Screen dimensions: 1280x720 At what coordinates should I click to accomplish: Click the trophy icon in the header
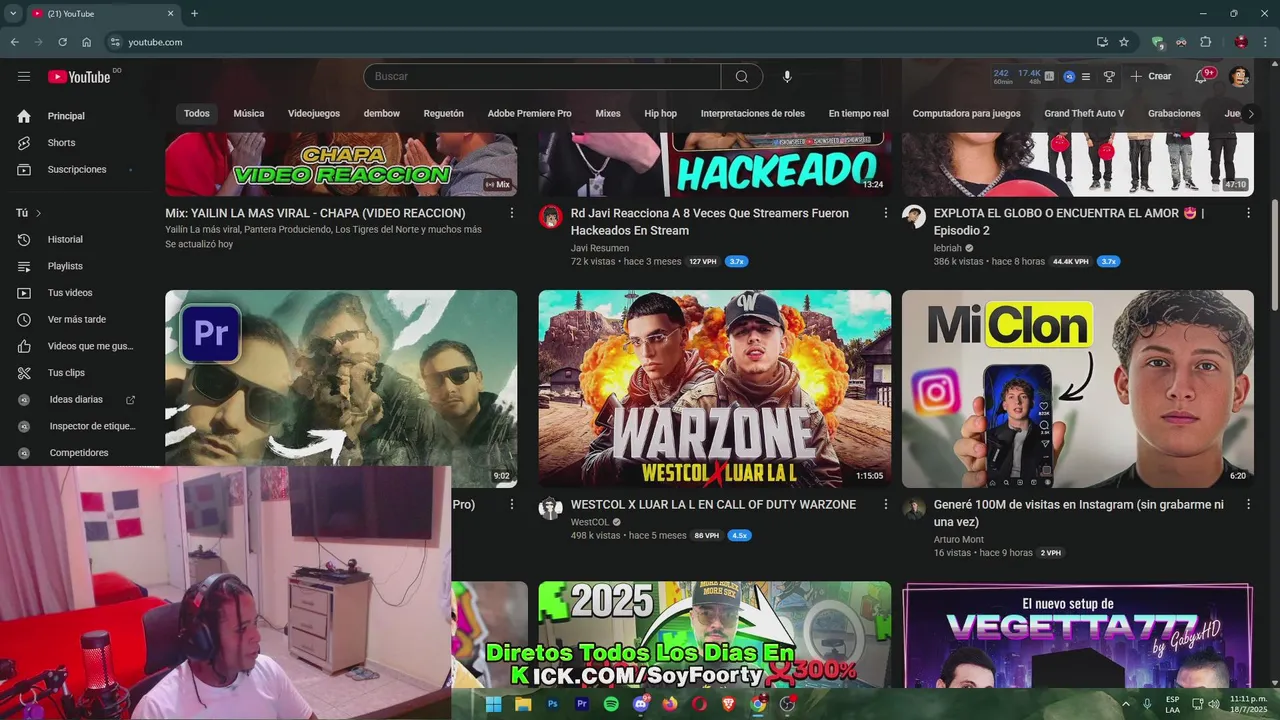coord(1109,76)
